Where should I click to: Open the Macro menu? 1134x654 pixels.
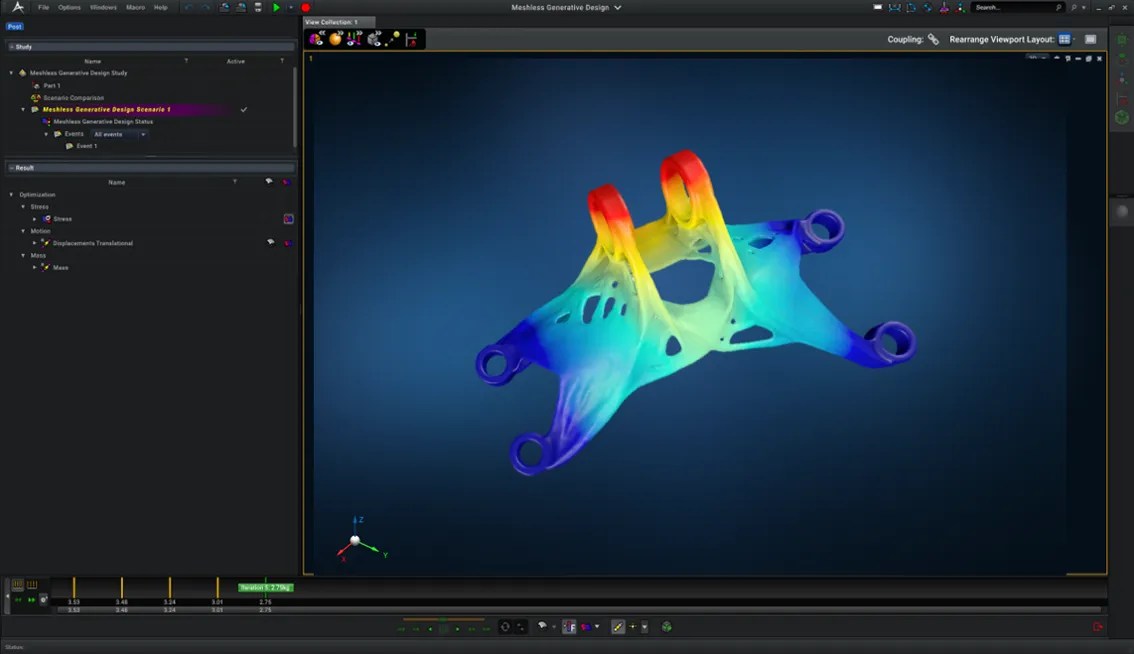tap(135, 7)
